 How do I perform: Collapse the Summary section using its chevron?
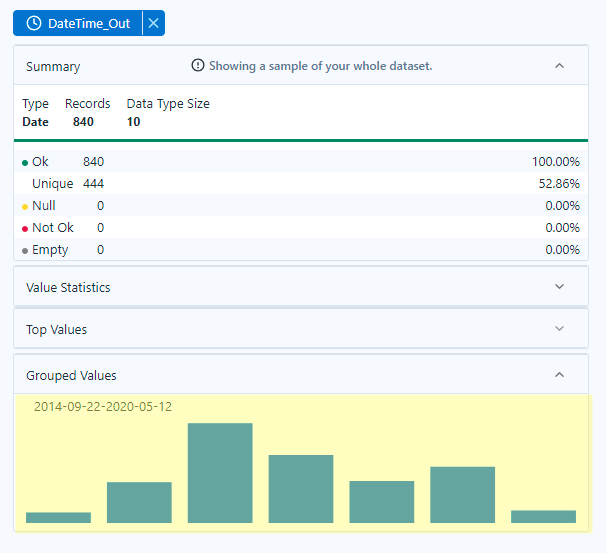(559, 66)
